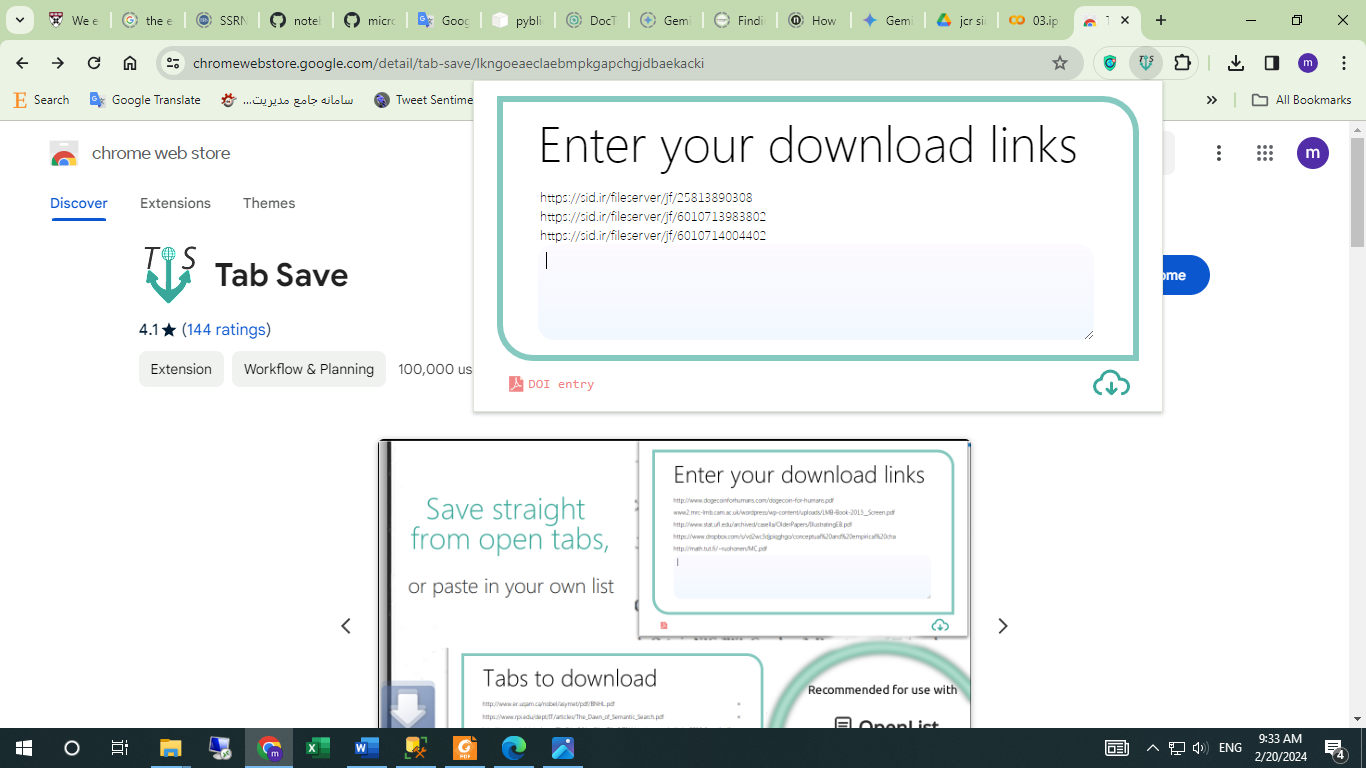Viewport: 1366px width, 768px height.
Task: Click the chrome web store logo
Action: pyautogui.click(x=140, y=153)
